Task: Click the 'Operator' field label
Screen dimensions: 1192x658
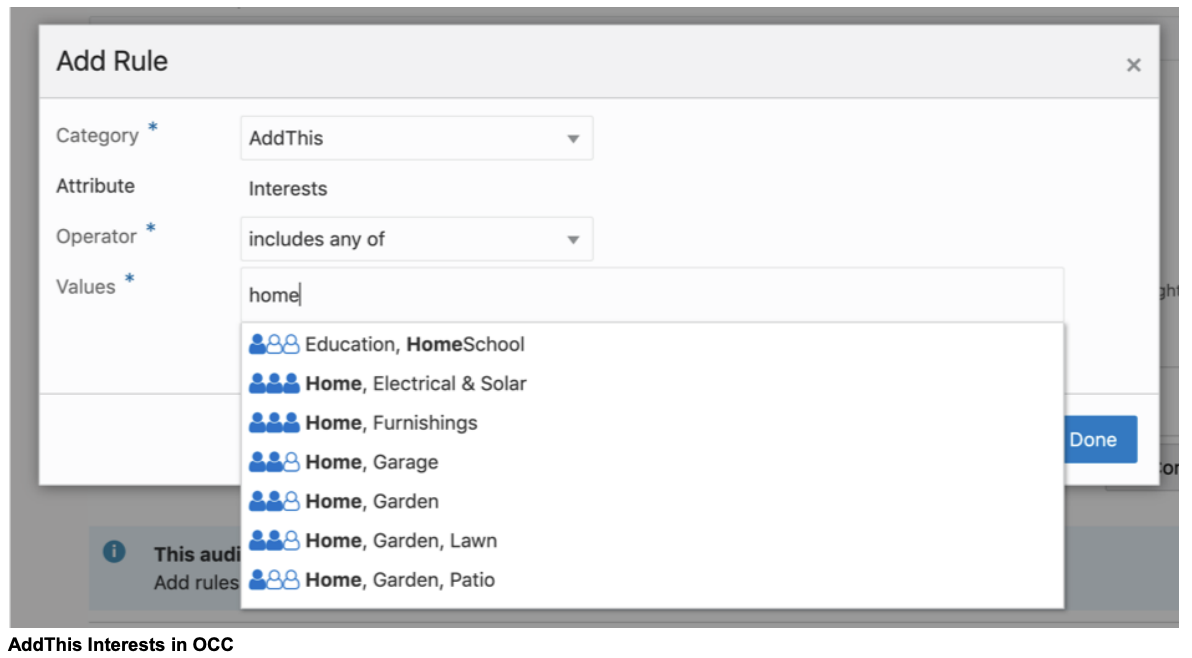Action: [96, 236]
